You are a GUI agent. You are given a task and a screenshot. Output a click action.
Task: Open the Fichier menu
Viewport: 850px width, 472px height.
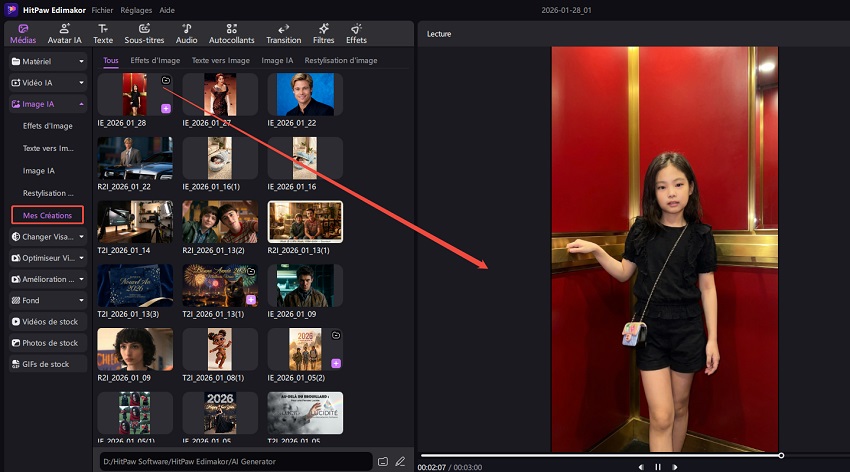102,9
